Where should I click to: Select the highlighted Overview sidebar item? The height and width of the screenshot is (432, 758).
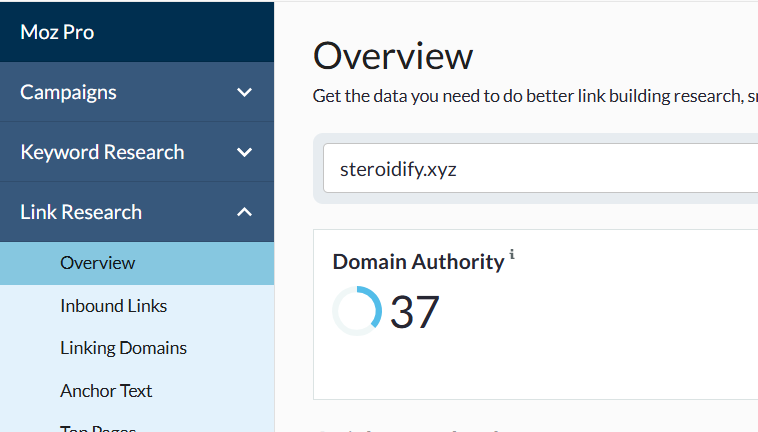137,263
